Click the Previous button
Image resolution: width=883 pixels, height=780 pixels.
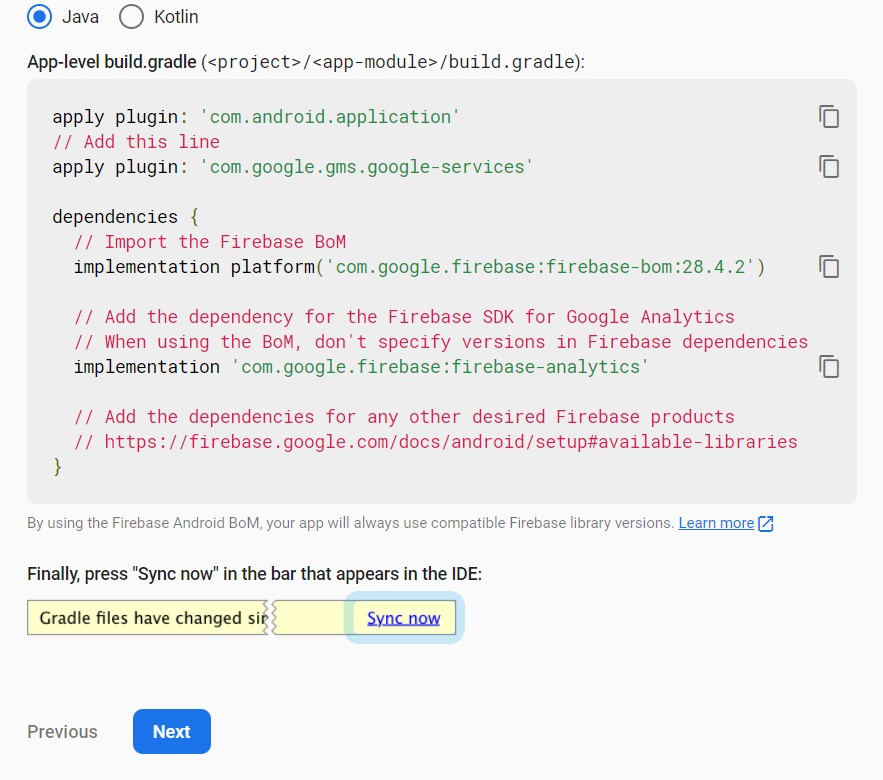coord(62,731)
